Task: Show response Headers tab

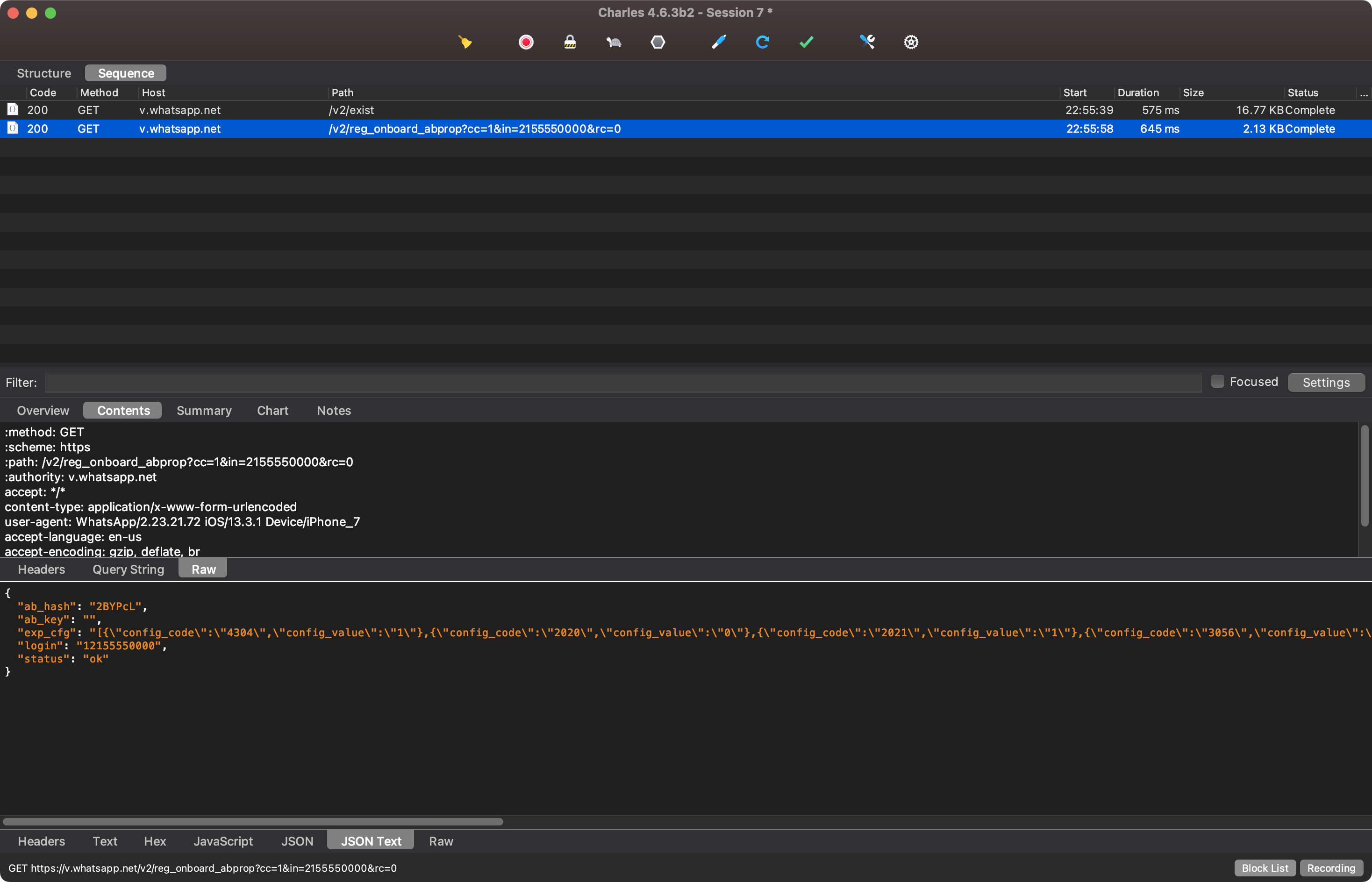Action: 41,841
